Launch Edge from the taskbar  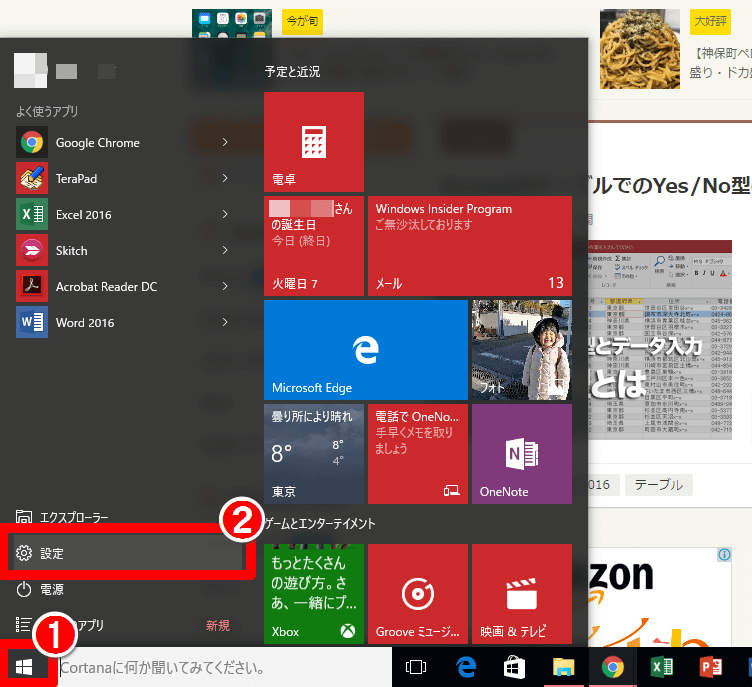pos(466,667)
